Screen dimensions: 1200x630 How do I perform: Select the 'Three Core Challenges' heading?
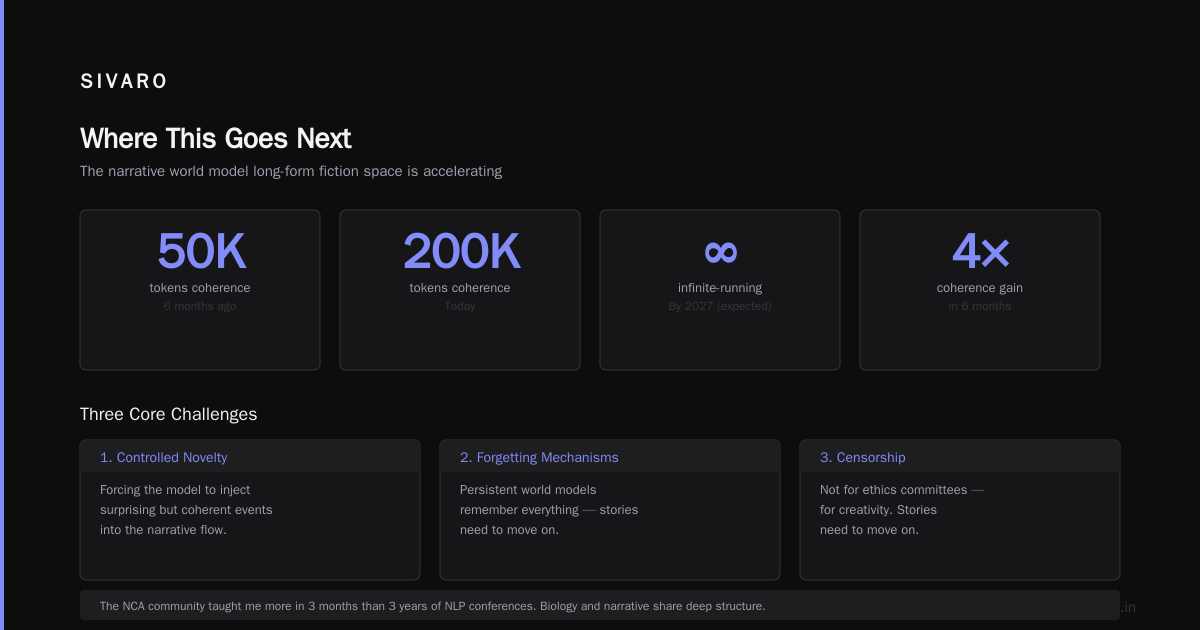click(168, 414)
